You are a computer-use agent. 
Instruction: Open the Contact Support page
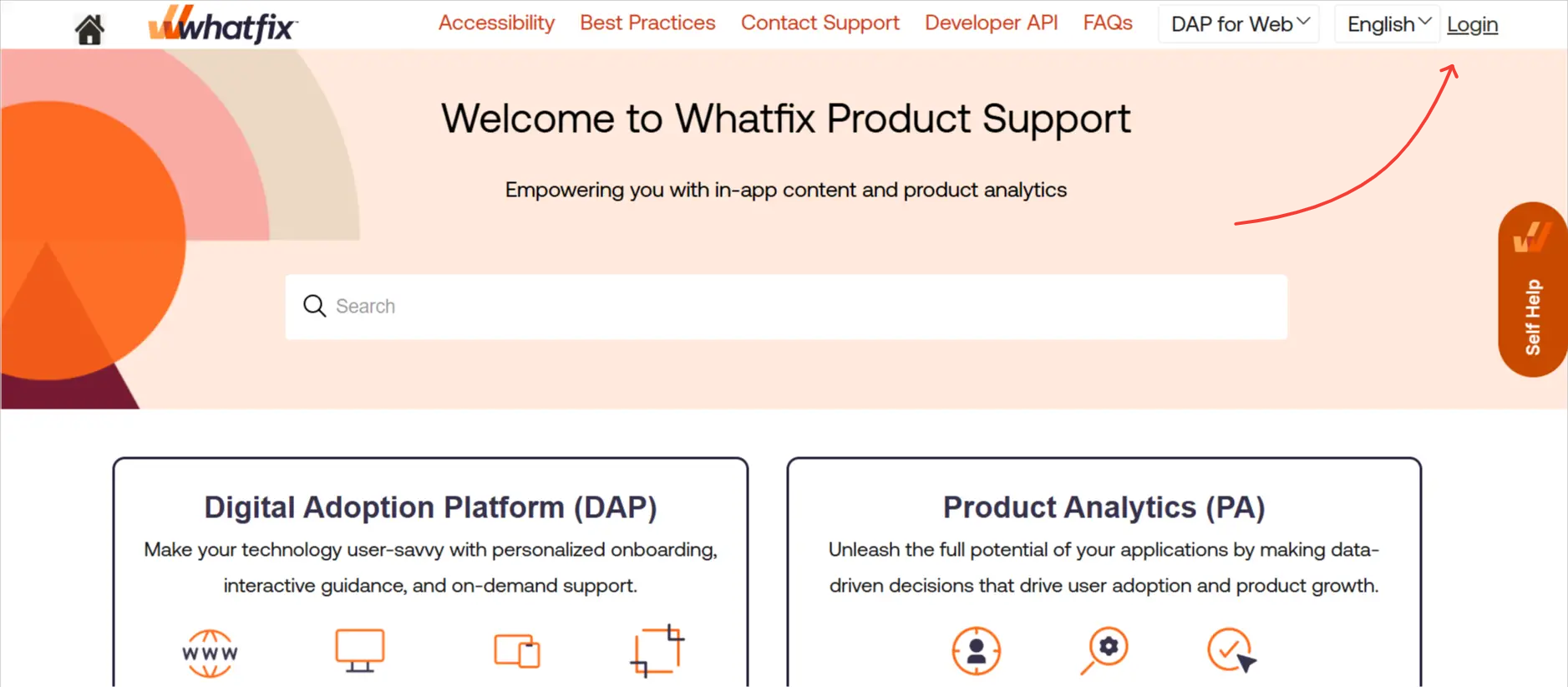pyautogui.click(x=820, y=23)
